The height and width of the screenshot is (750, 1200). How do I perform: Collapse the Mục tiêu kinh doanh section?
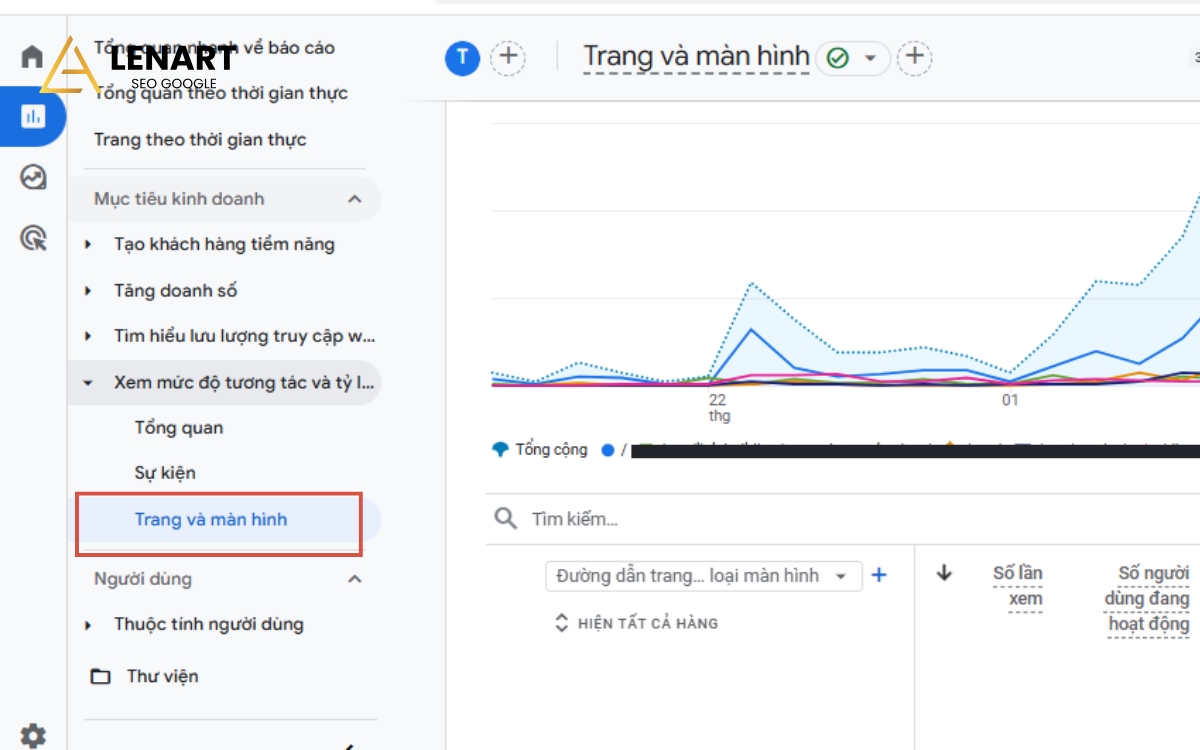354,199
